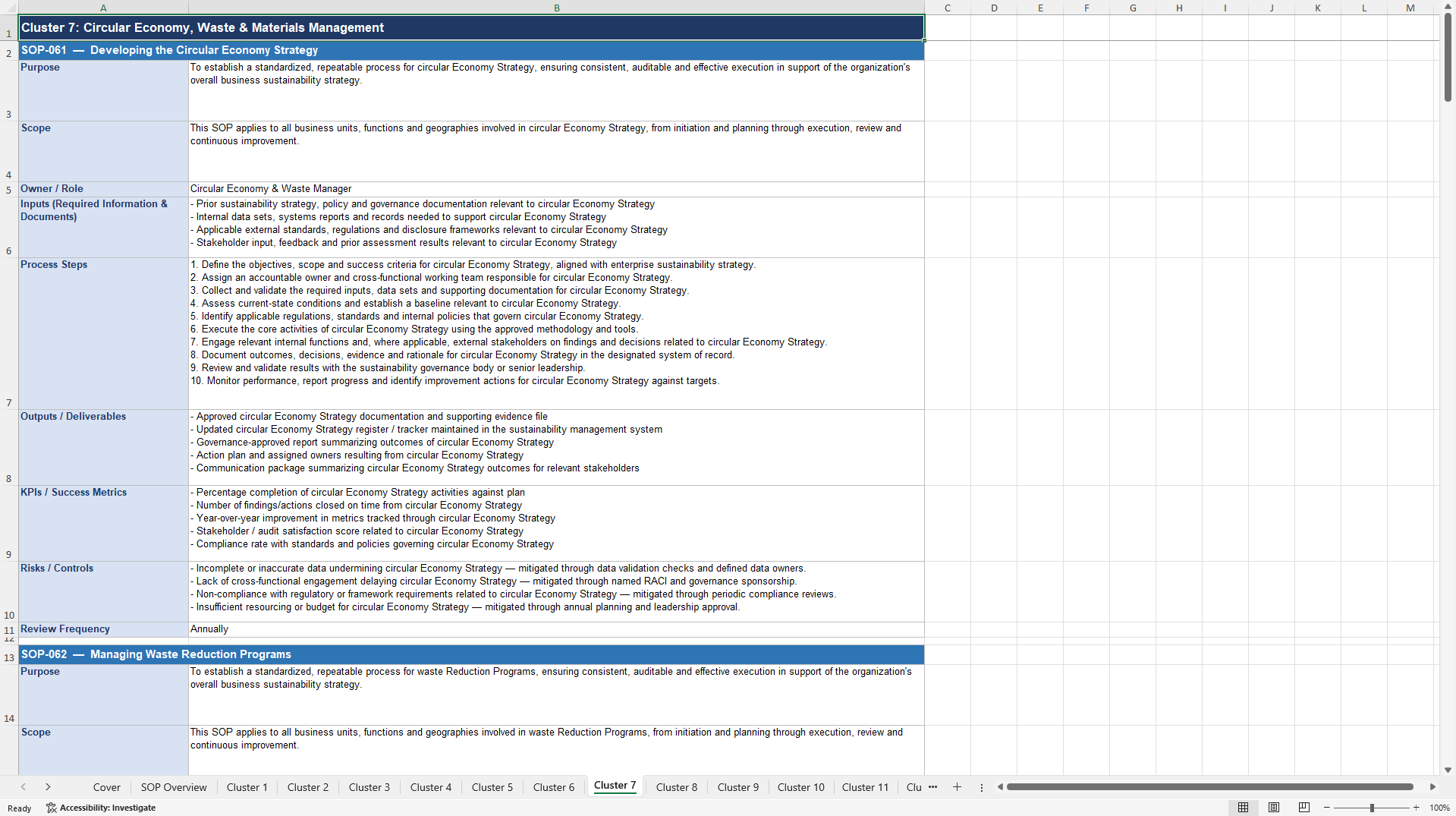
Task: Select column B header
Action: point(556,8)
